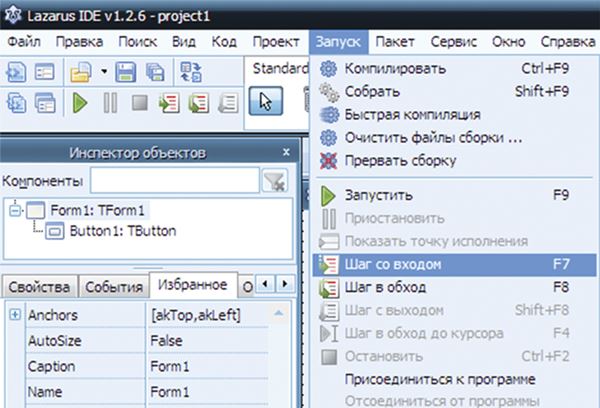
Task: Open the Поиск menu
Action: coord(137,42)
